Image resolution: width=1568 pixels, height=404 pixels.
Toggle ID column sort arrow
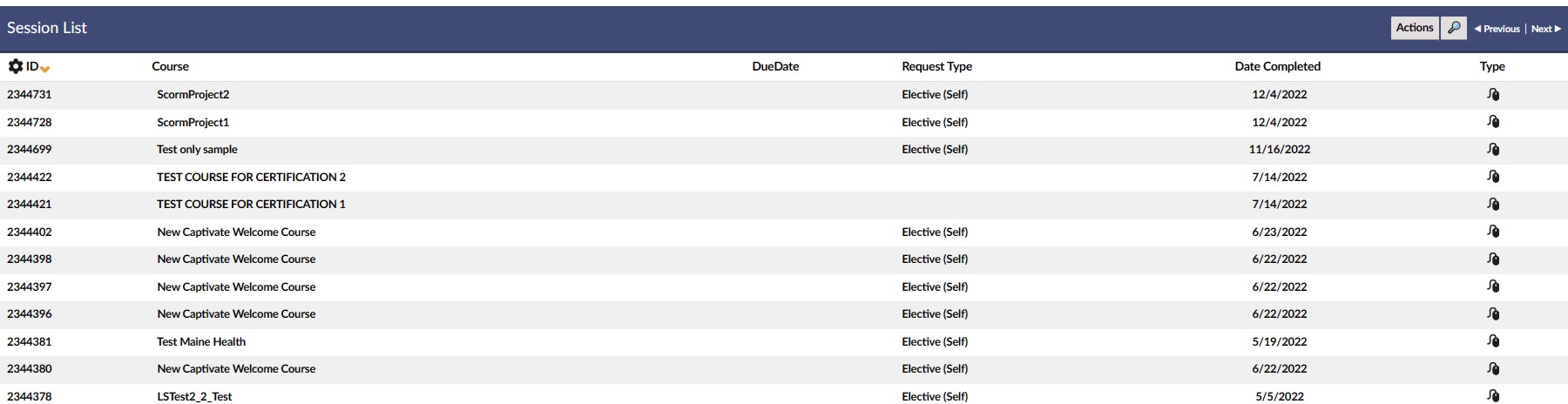click(45, 69)
